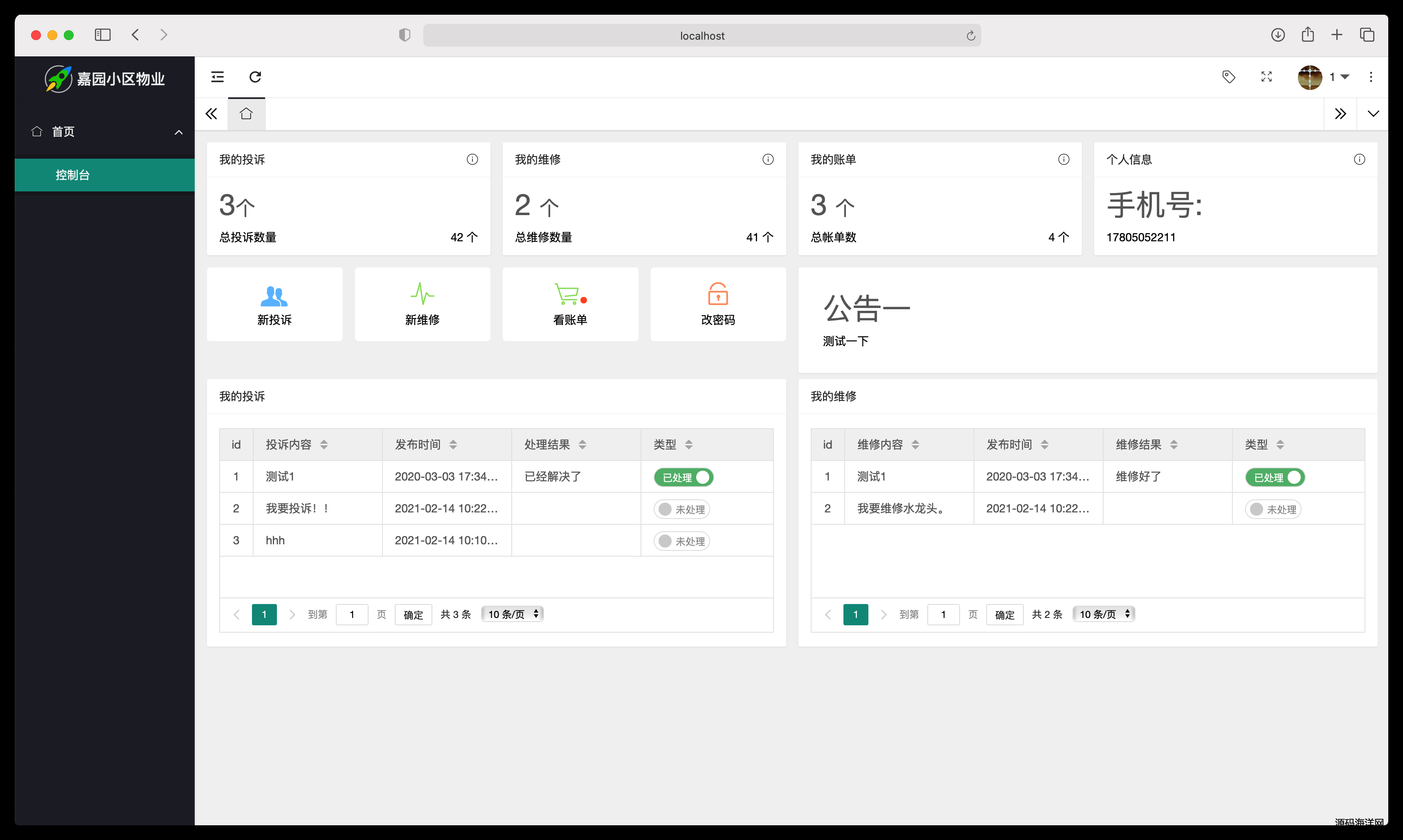Click info icon on 我的维修 card
Image resolution: width=1403 pixels, height=840 pixels.
pyautogui.click(x=768, y=159)
